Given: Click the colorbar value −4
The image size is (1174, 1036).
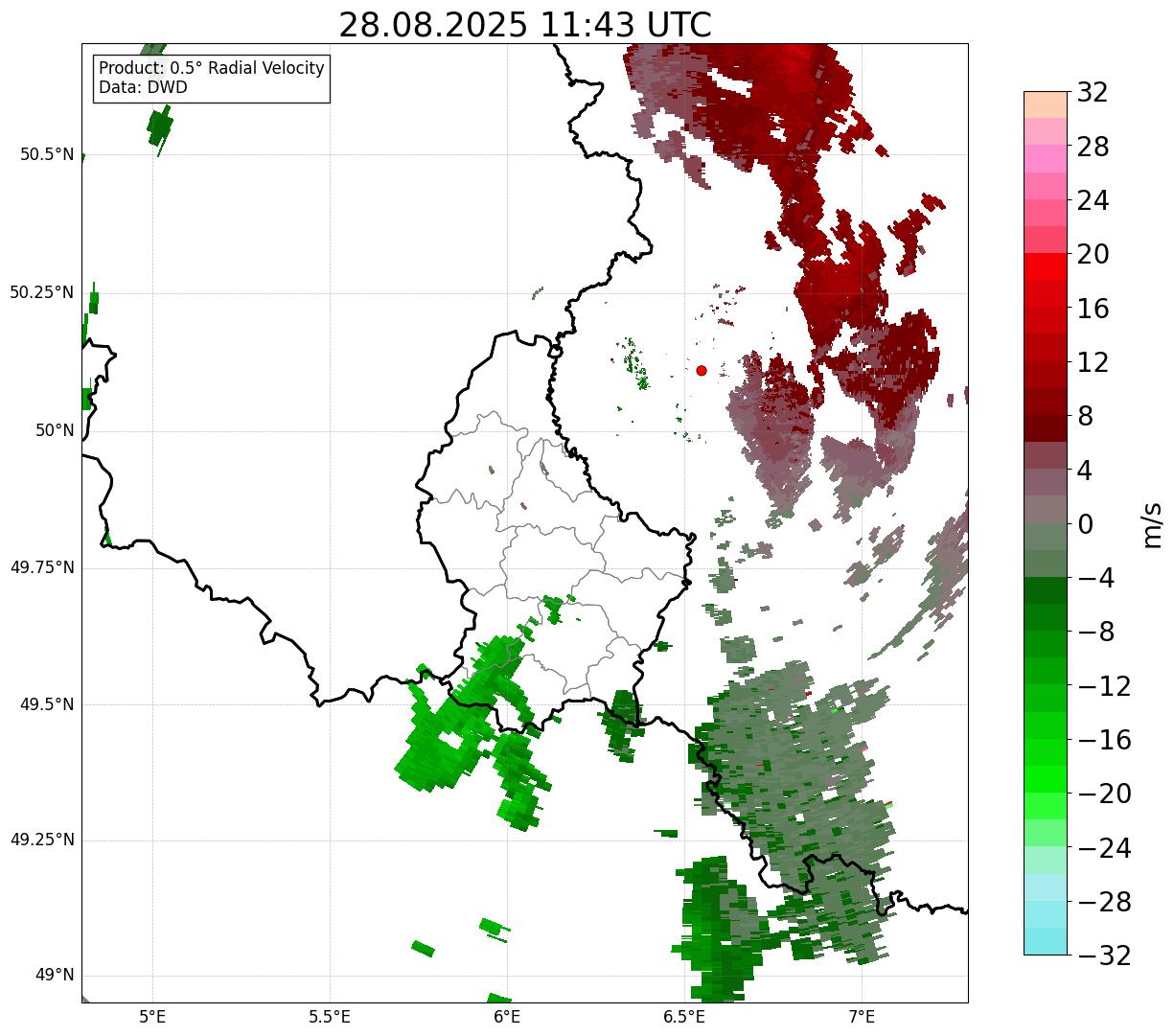Looking at the screenshot, I should (x=1094, y=578).
